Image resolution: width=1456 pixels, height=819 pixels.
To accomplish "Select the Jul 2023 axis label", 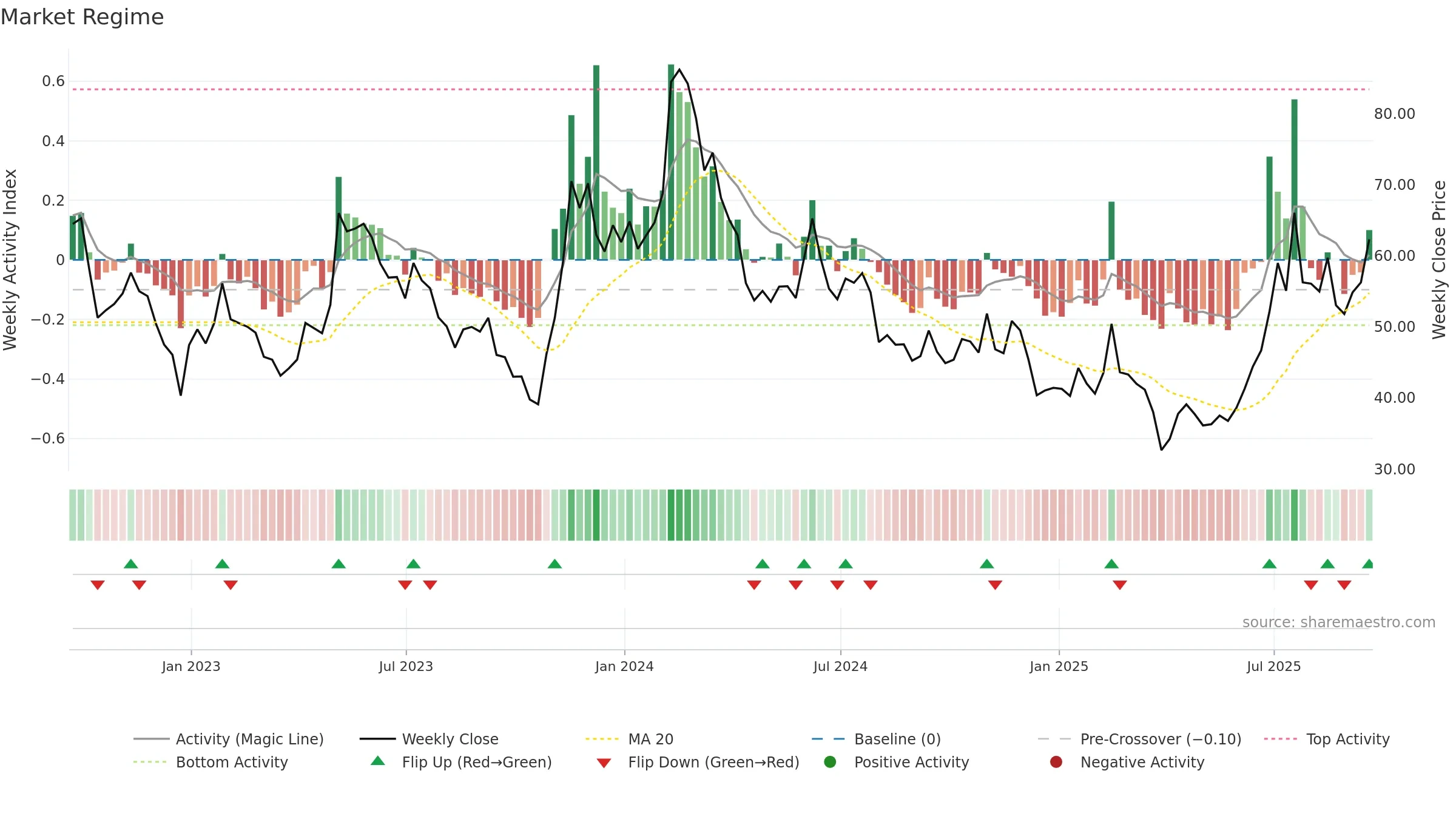I will pyautogui.click(x=406, y=666).
